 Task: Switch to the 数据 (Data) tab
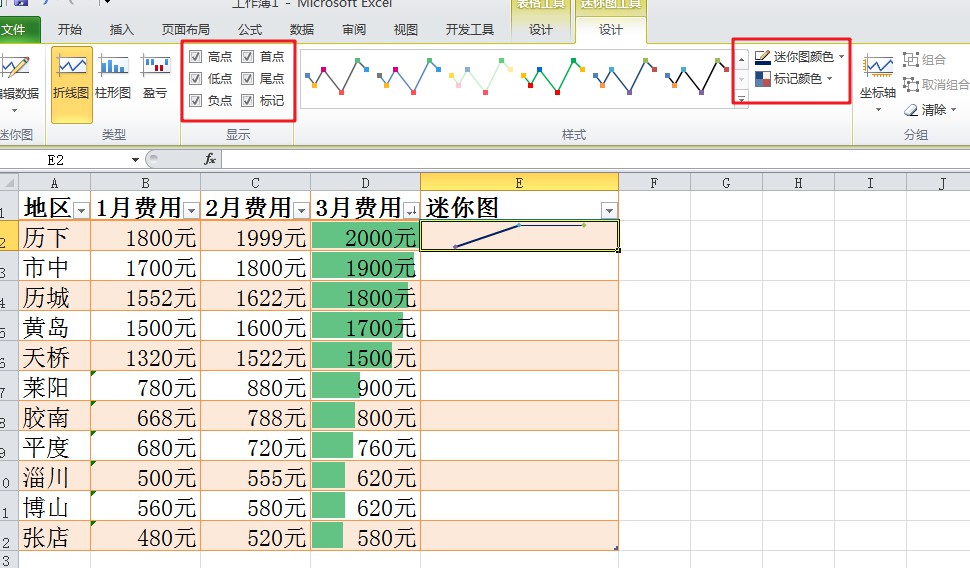302,29
